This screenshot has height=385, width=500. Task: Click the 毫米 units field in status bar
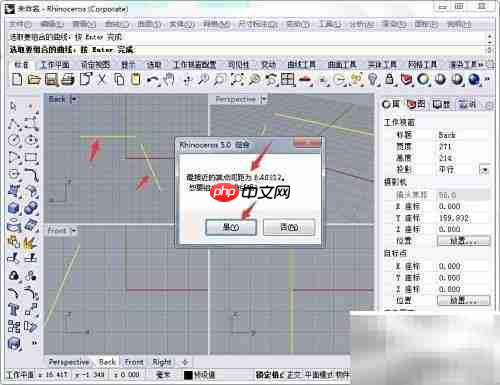(x=163, y=375)
